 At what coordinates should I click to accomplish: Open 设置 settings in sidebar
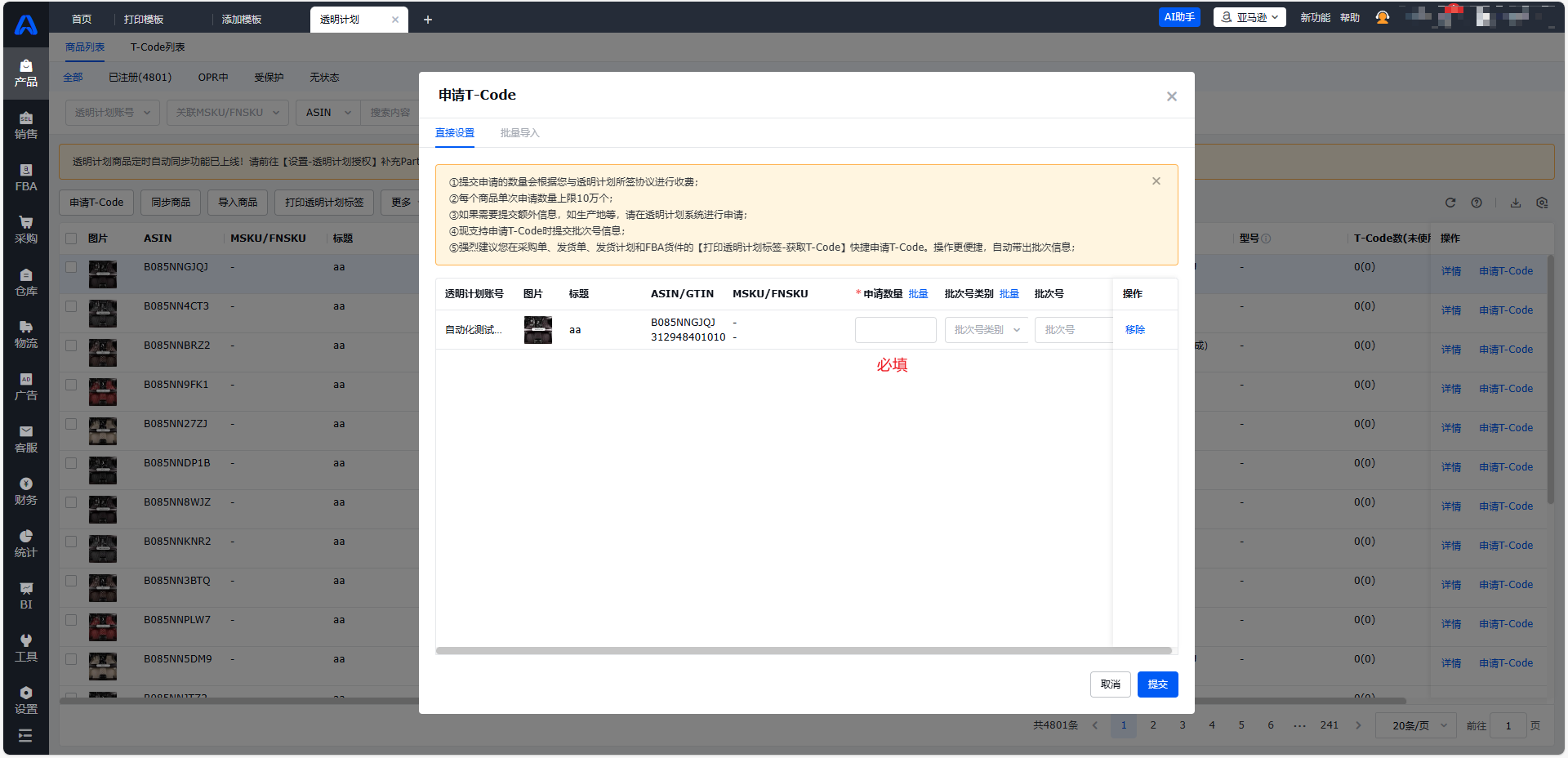pyautogui.click(x=26, y=700)
